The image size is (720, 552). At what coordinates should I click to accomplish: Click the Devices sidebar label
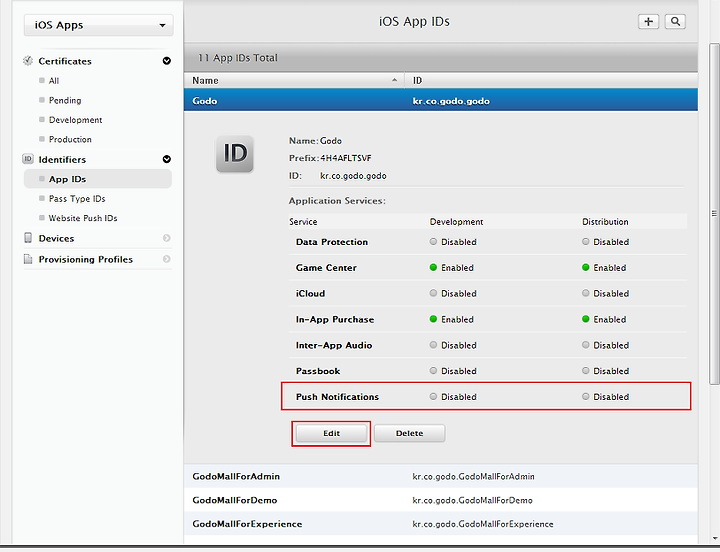[x=56, y=238]
